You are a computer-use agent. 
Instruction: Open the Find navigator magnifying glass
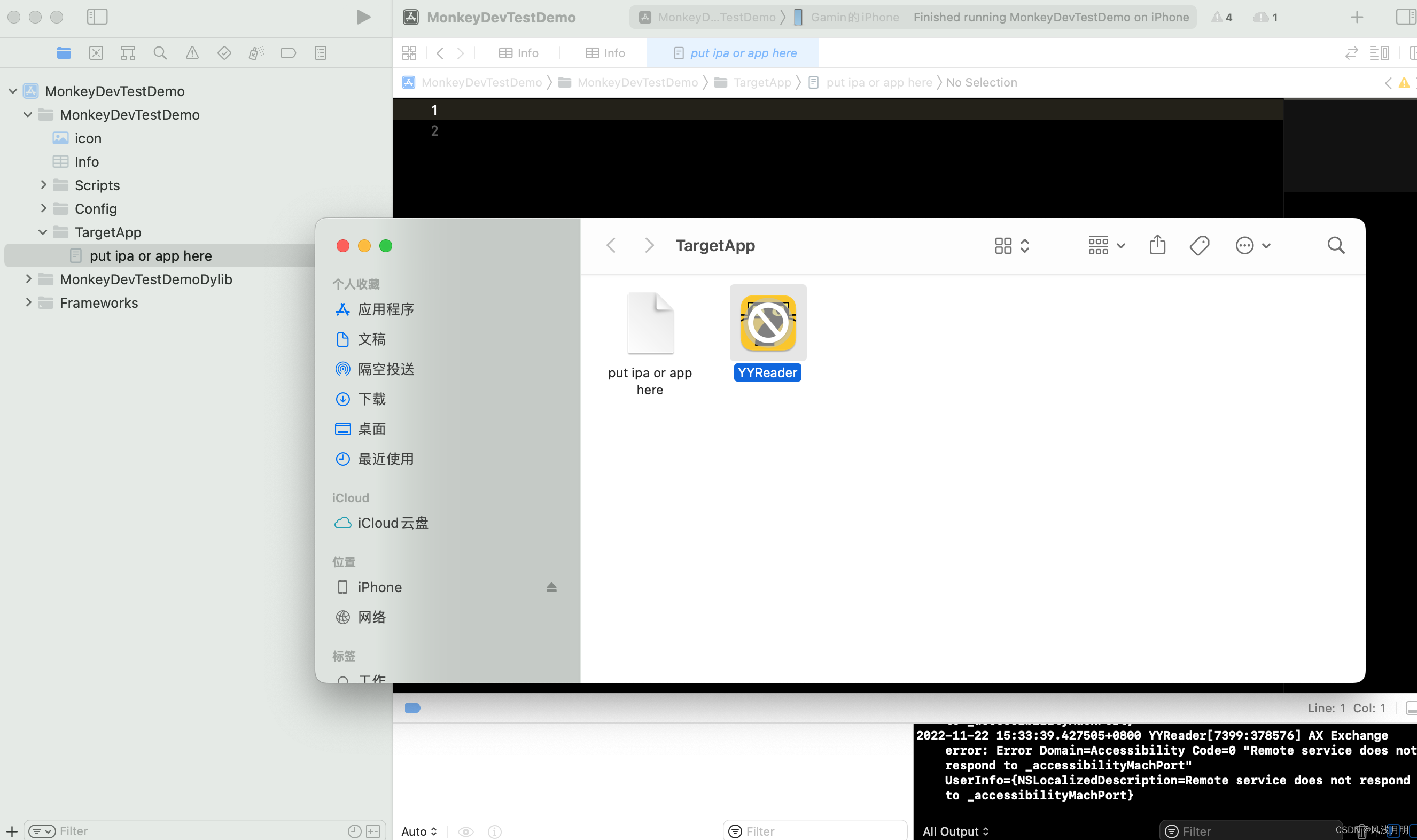click(x=160, y=53)
